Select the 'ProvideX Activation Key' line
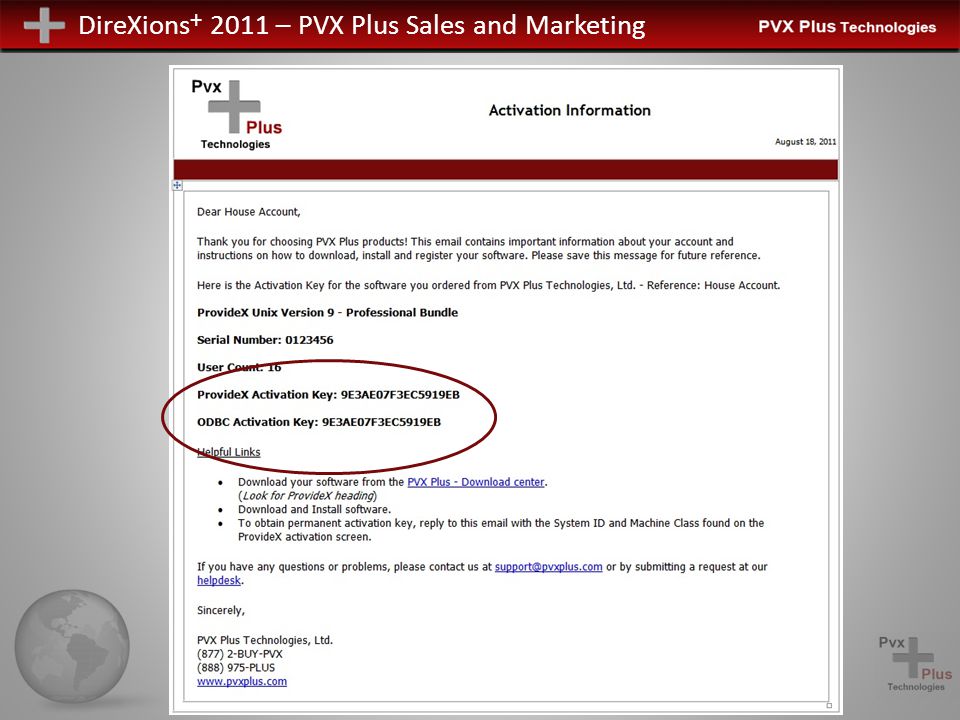The width and height of the screenshot is (960, 720). coord(328,394)
